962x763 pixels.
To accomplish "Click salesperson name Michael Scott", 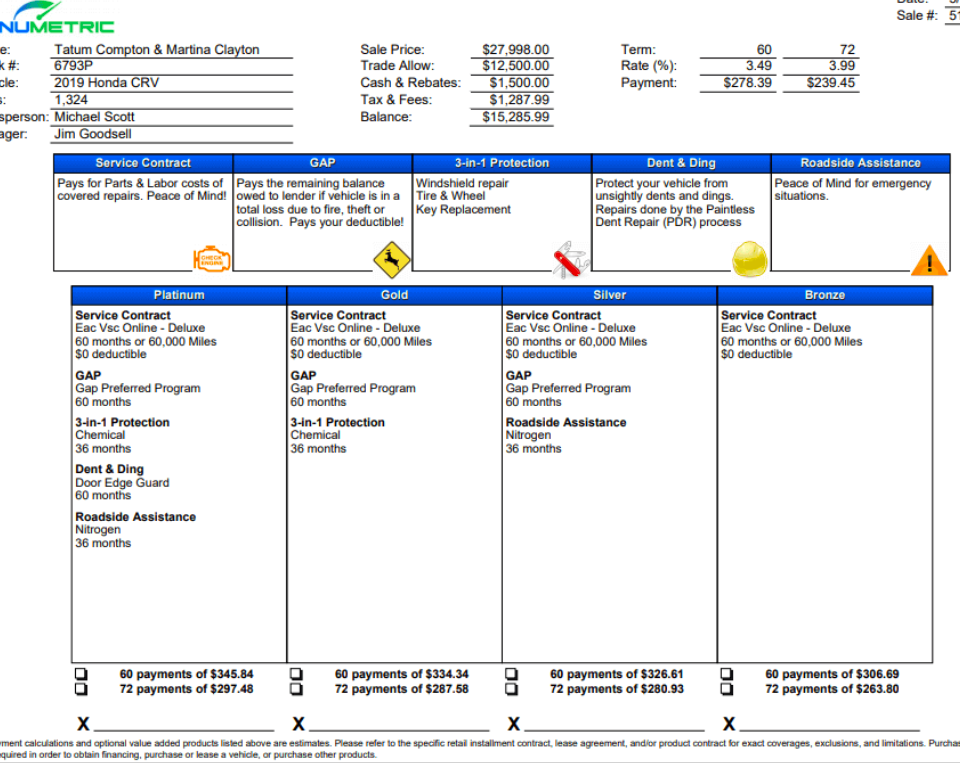I will [x=94, y=117].
